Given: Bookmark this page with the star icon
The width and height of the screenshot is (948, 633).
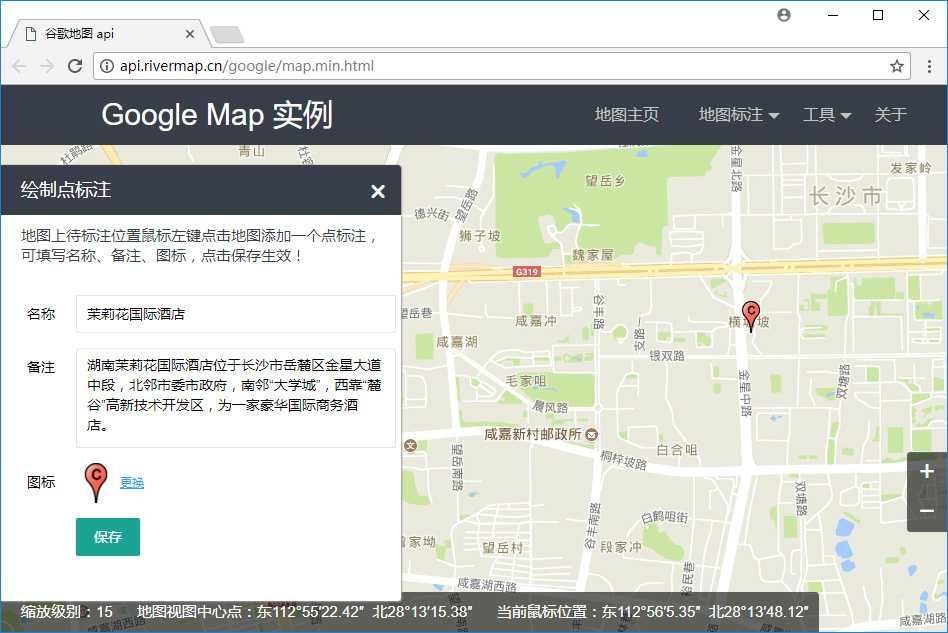Looking at the screenshot, I should [x=897, y=66].
